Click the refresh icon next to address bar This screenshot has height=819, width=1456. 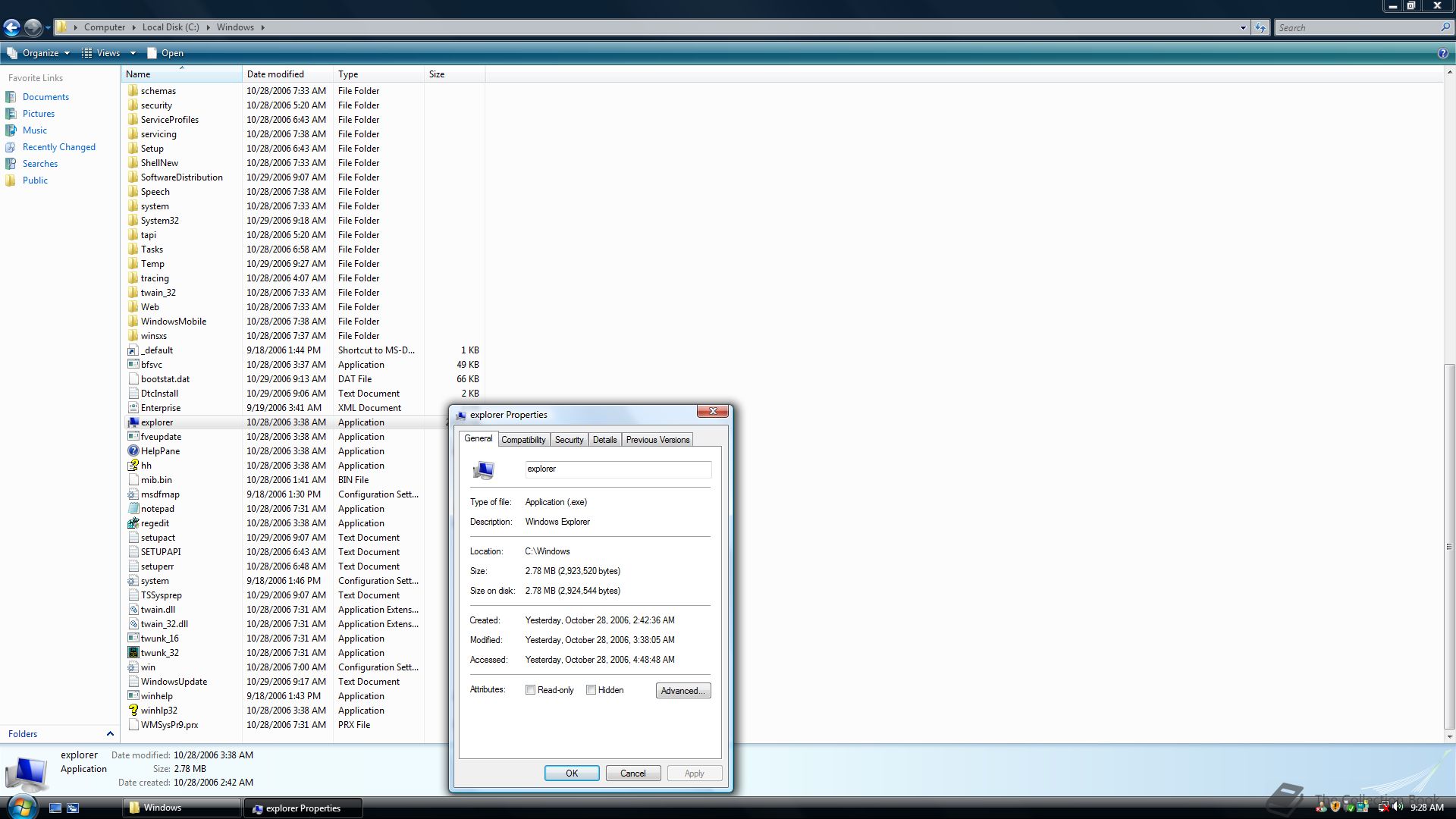1260,27
